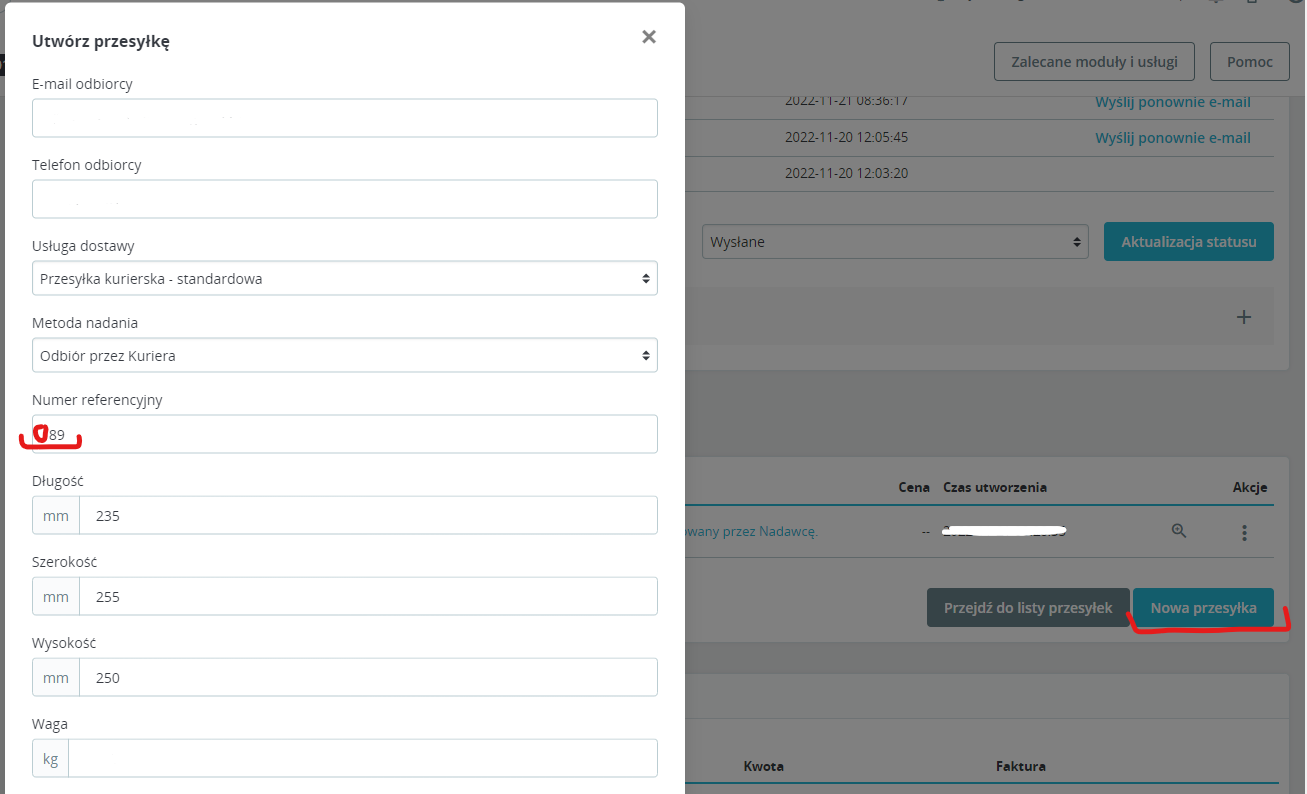The height and width of the screenshot is (794, 1307).
Task: Click the Nowa przesyłka button
Action: [x=1203, y=607]
